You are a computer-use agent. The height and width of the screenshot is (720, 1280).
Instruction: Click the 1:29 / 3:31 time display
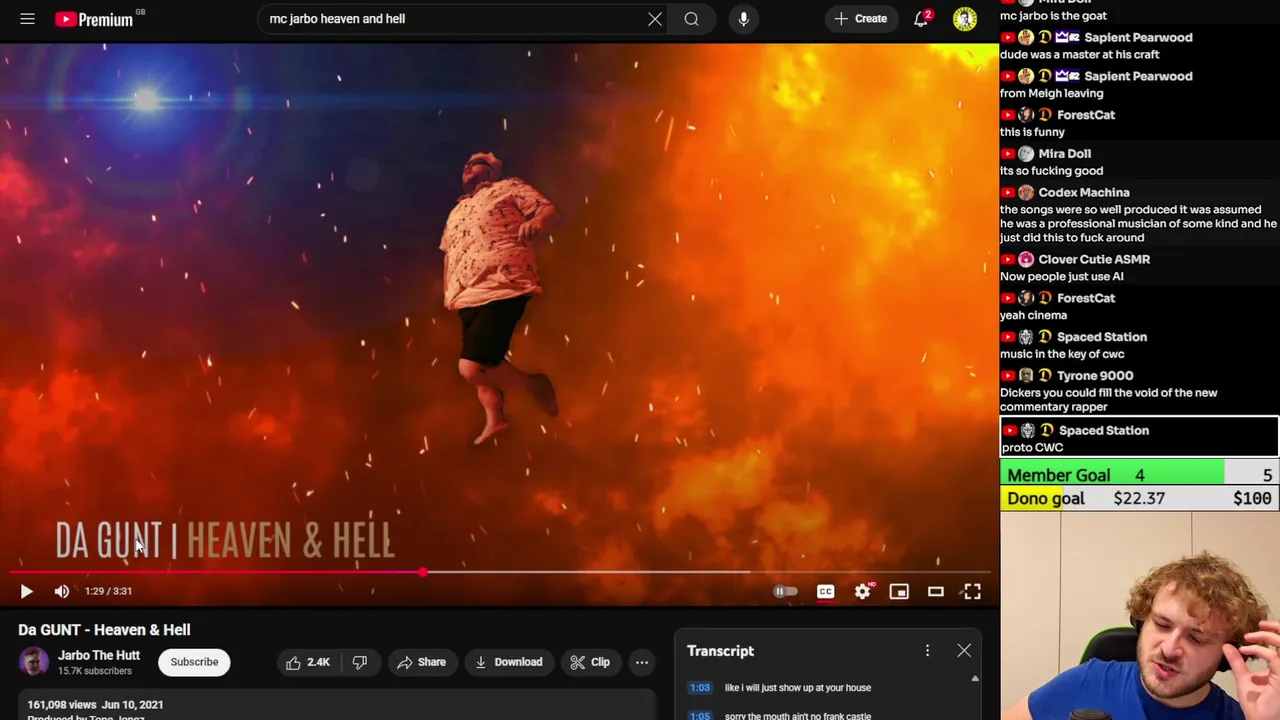coord(108,591)
